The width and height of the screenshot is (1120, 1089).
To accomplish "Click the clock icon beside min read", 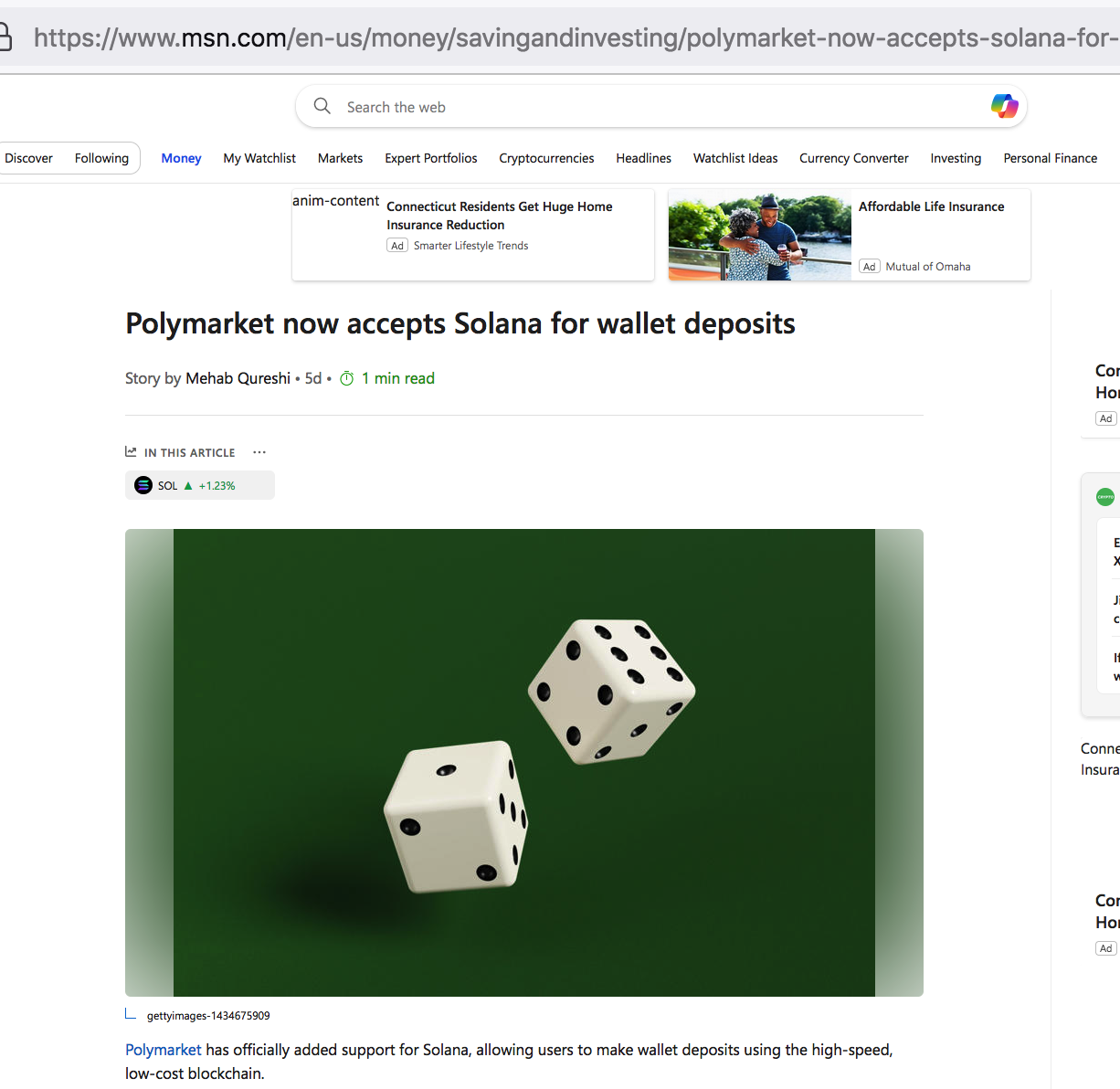I will pyautogui.click(x=347, y=378).
